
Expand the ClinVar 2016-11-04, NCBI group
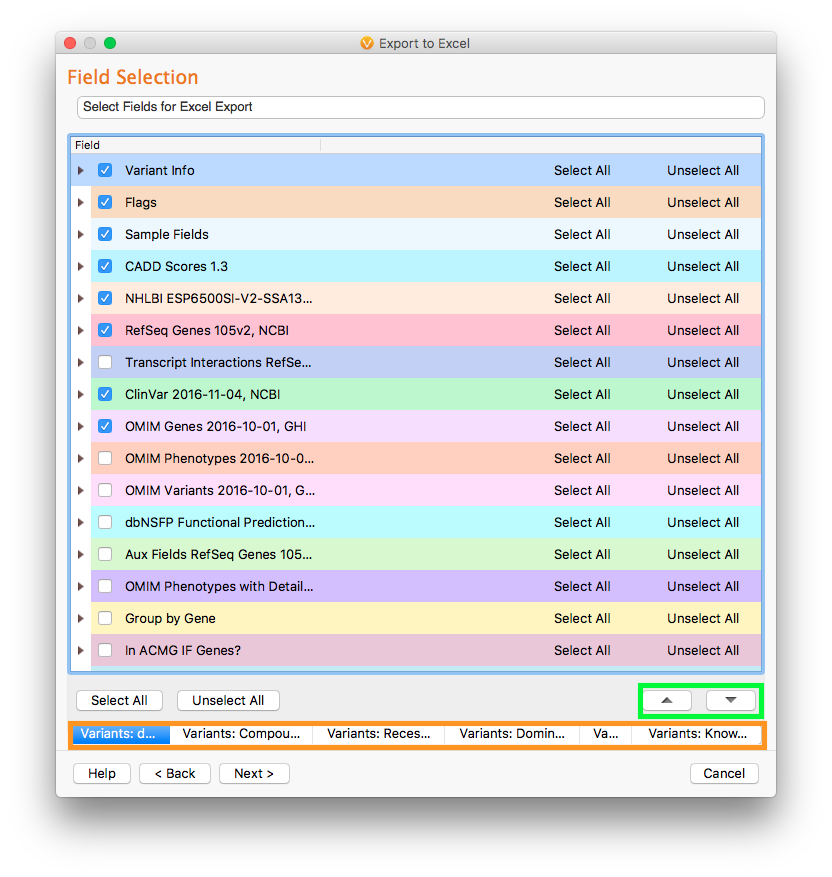[x=81, y=394]
